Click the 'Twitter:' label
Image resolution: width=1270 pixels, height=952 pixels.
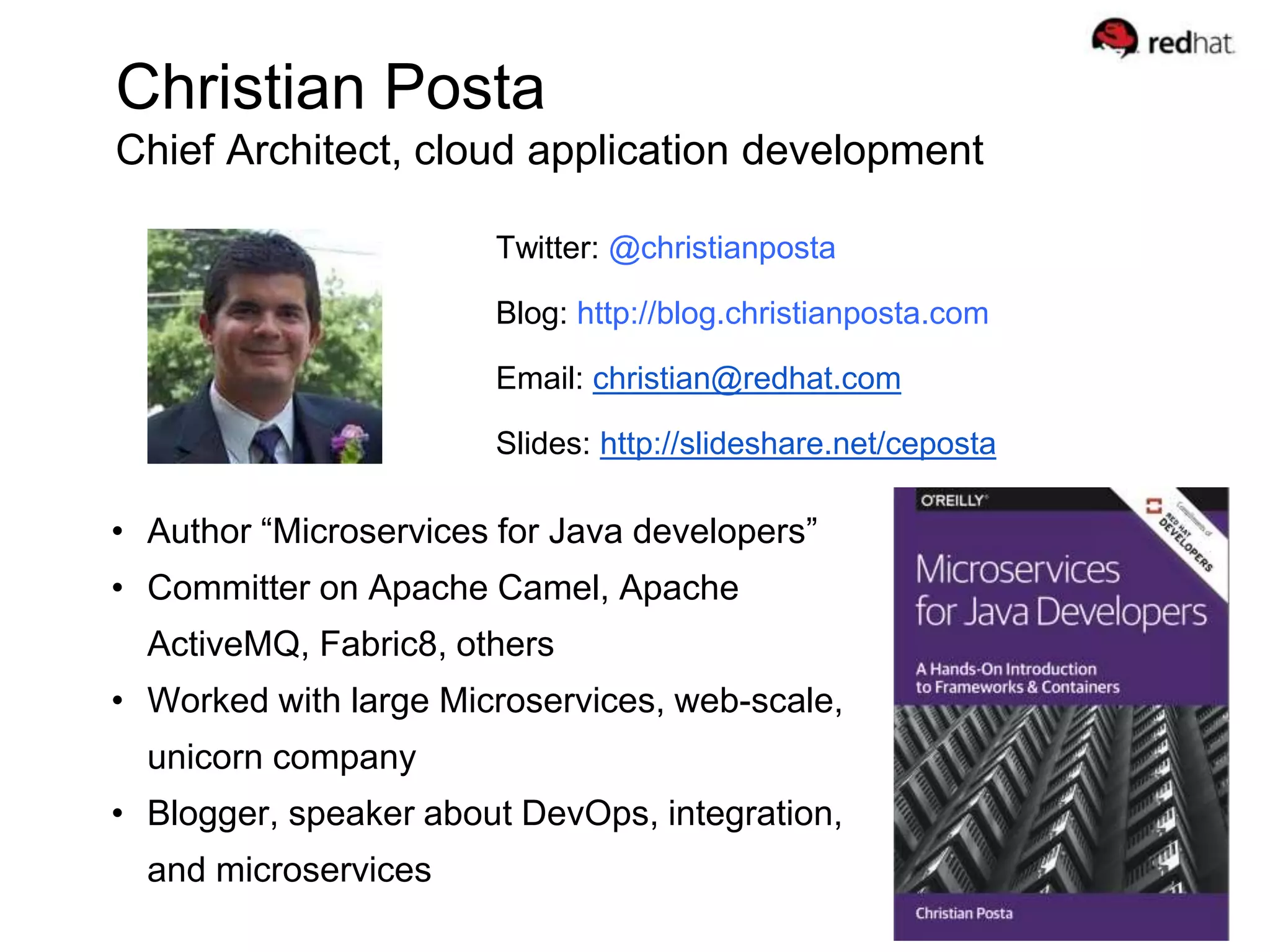(x=547, y=248)
